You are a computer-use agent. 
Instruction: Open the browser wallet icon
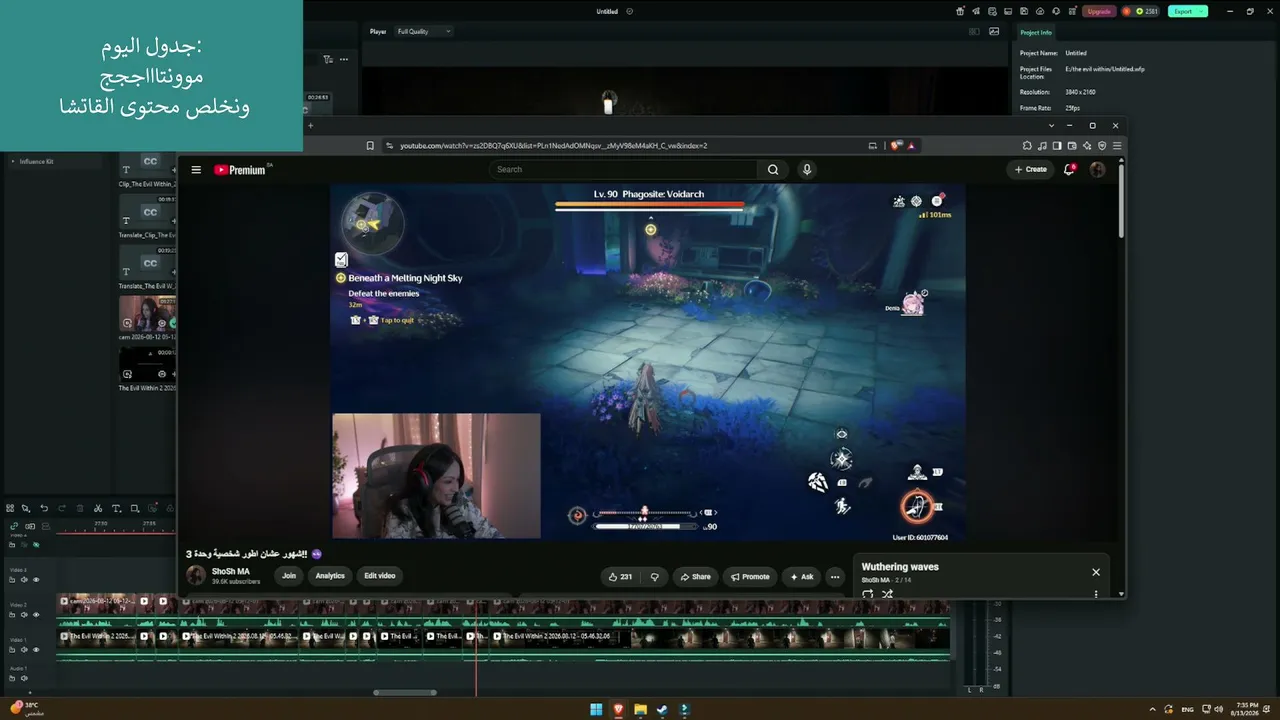(1072, 146)
